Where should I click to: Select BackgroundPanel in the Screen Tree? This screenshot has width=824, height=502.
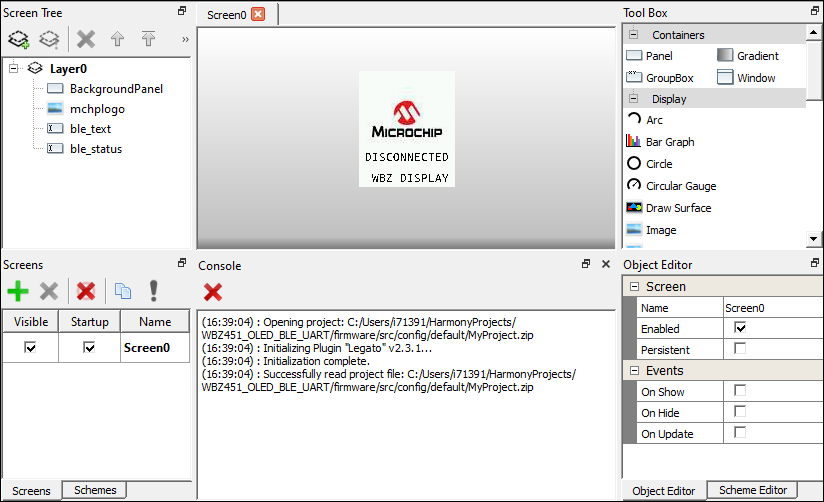(x=116, y=89)
